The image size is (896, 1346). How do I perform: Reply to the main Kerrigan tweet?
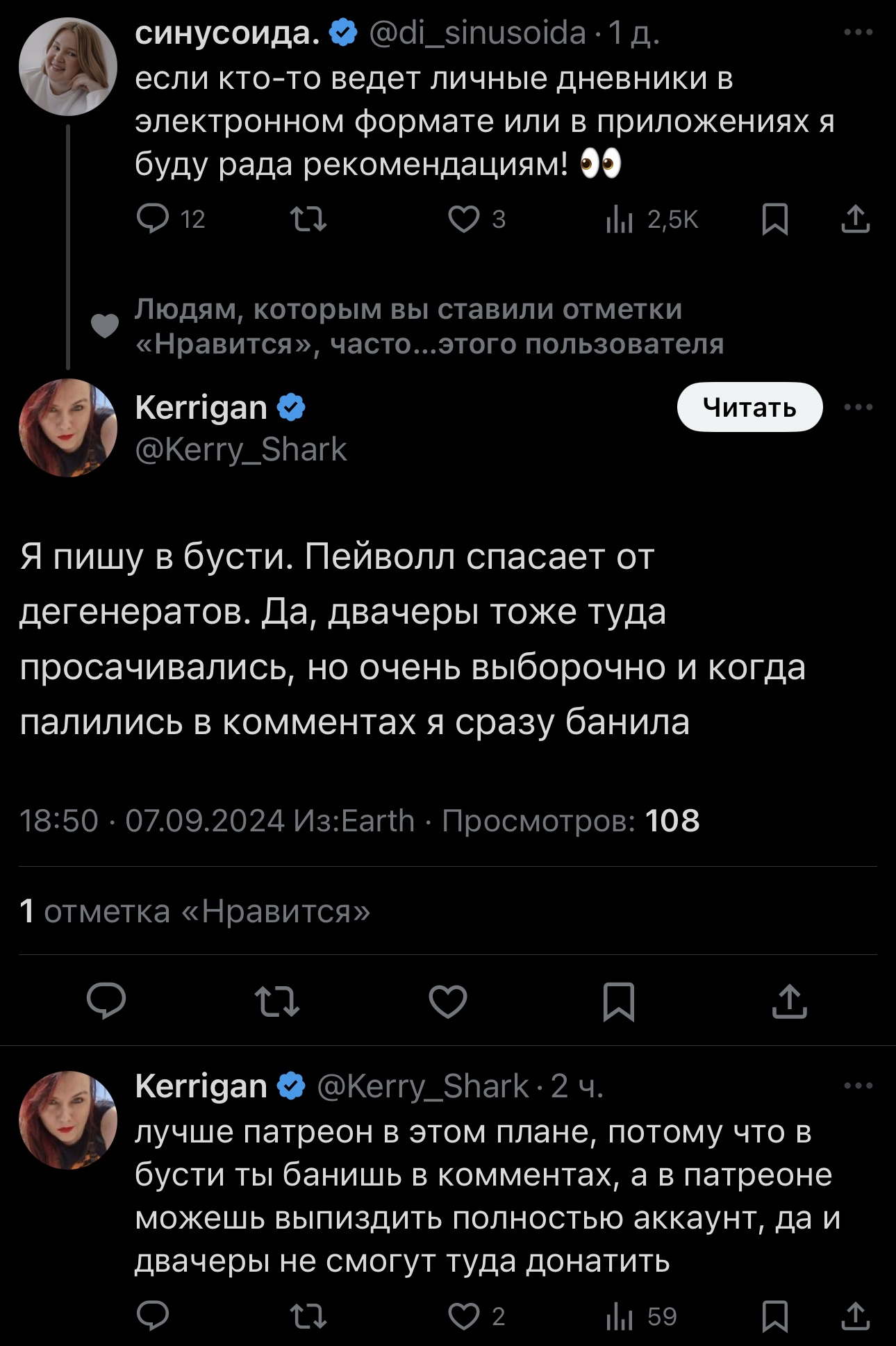(106, 1001)
